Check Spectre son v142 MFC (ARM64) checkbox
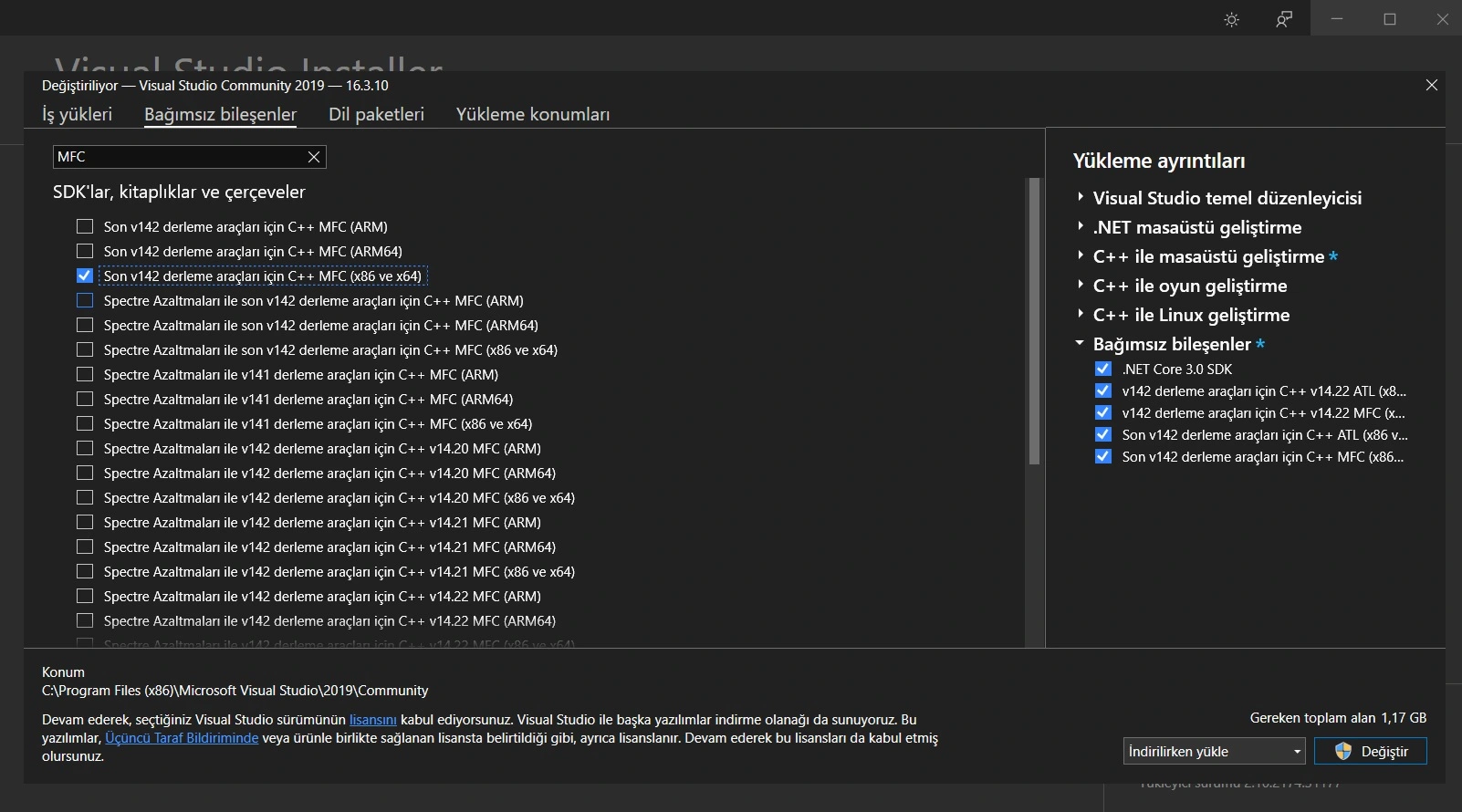 point(85,325)
